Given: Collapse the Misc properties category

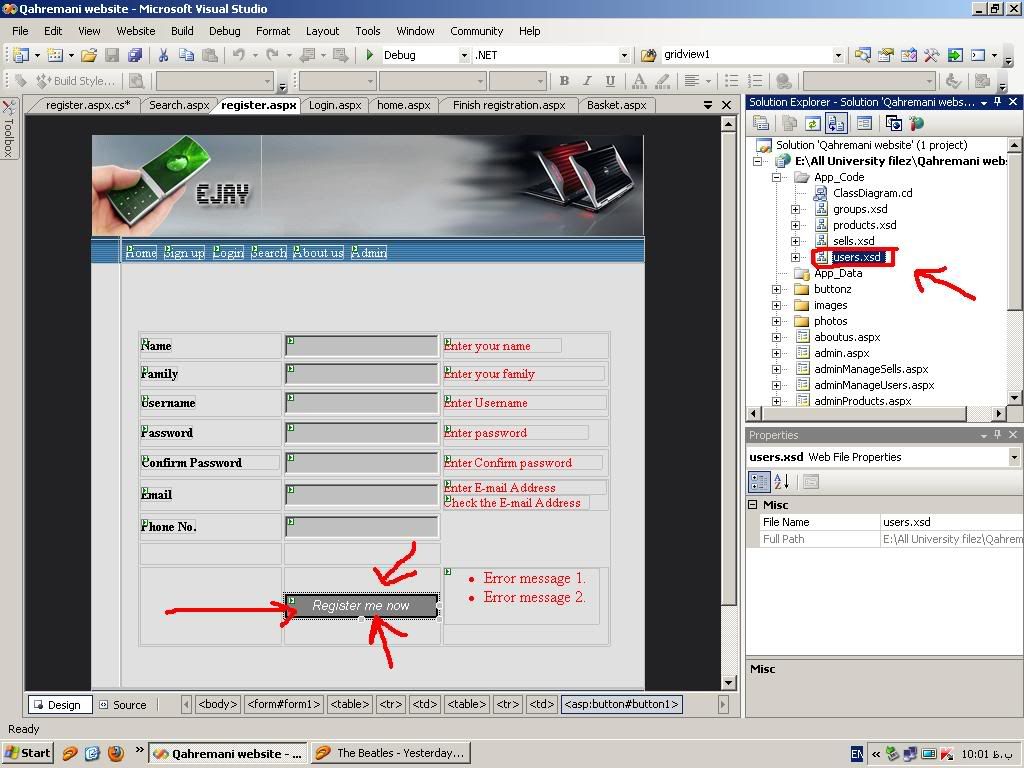Looking at the screenshot, I should point(752,505).
